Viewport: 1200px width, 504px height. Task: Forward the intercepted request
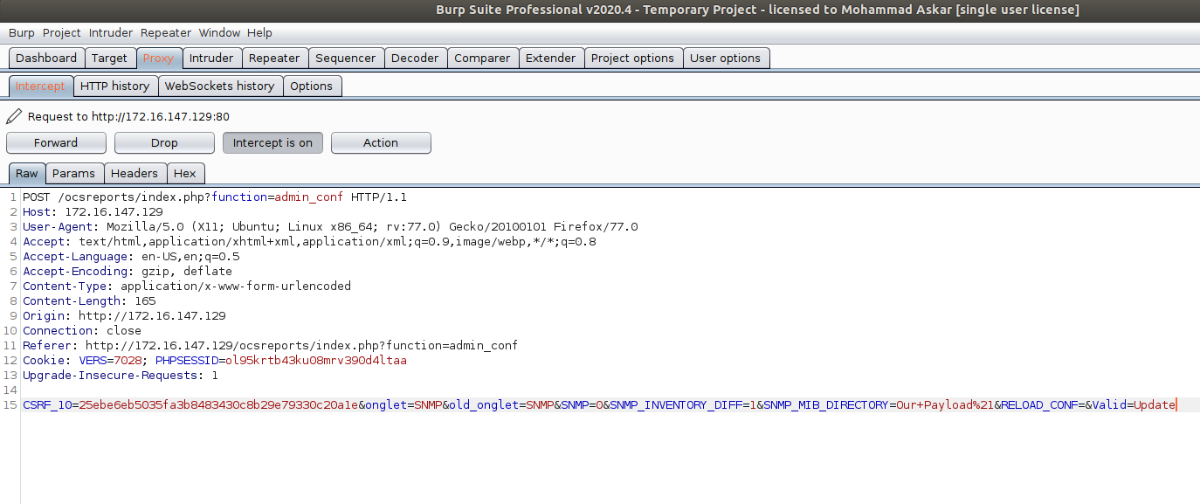(56, 143)
